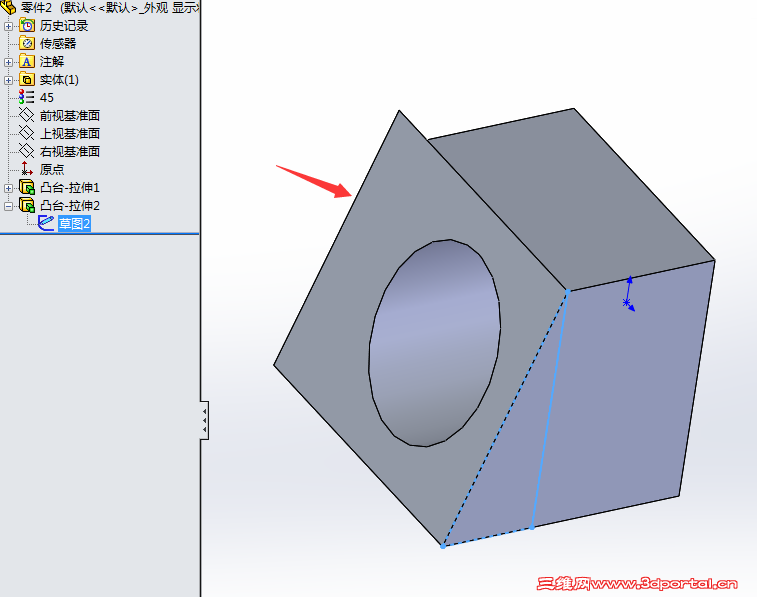Select the material label 45
The height and width of the screenshot is (597, 757).
point(47,97)
